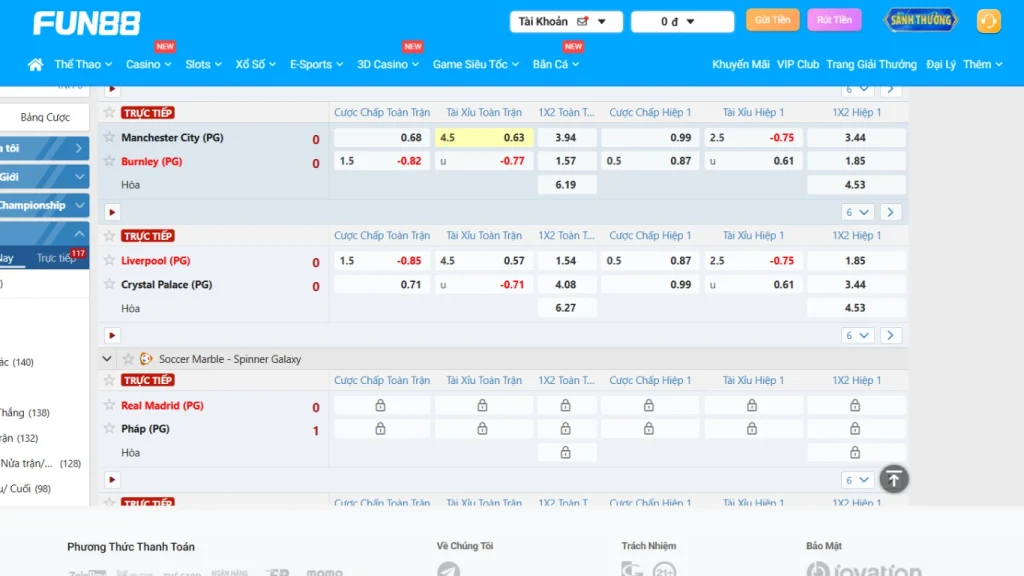Click the home icon in navigation bar

pyautogui.click(x=35, y=65)
